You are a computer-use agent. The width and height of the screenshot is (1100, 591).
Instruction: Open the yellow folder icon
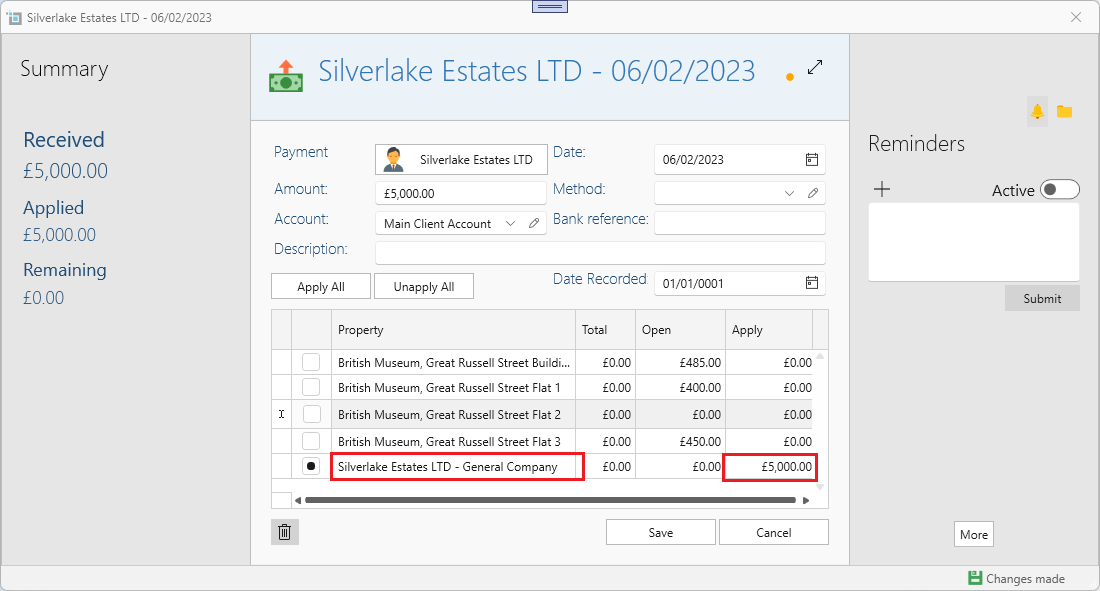click(x=1064, y=111)
